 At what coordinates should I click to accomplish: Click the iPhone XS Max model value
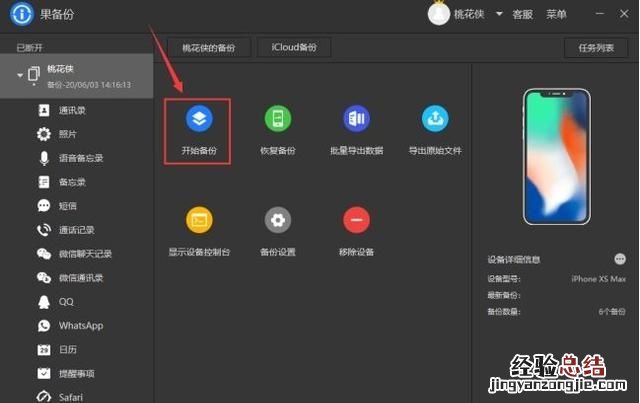pos(598,279)
